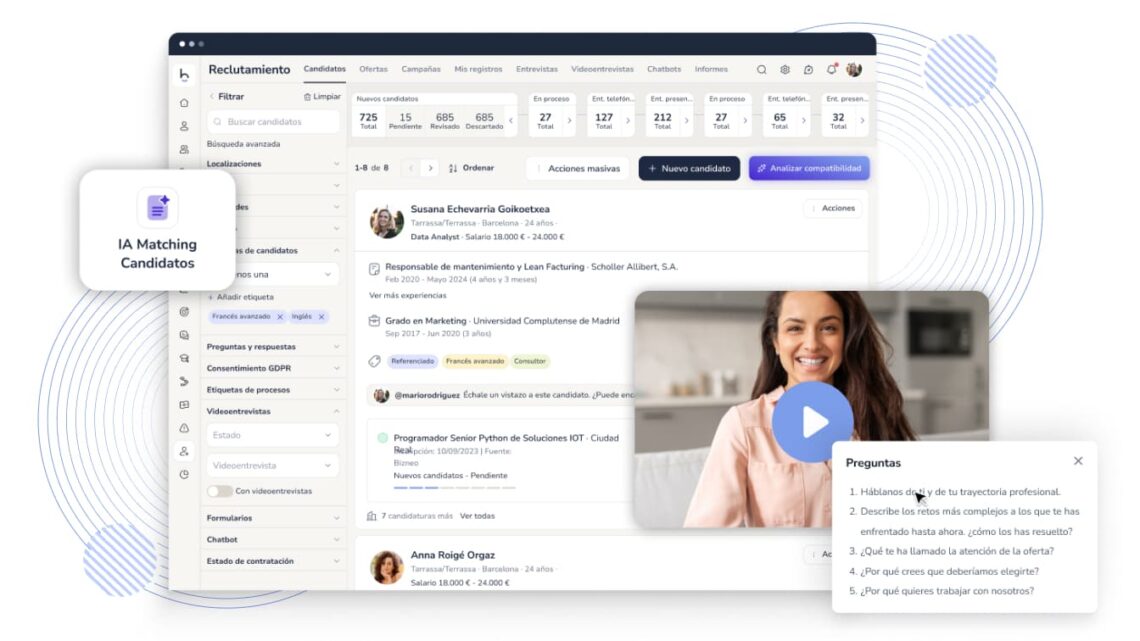This screenshot has width=1140, height=641.
Task: Toggle the Con videoentrevistas switch
Action: (219, 491)
